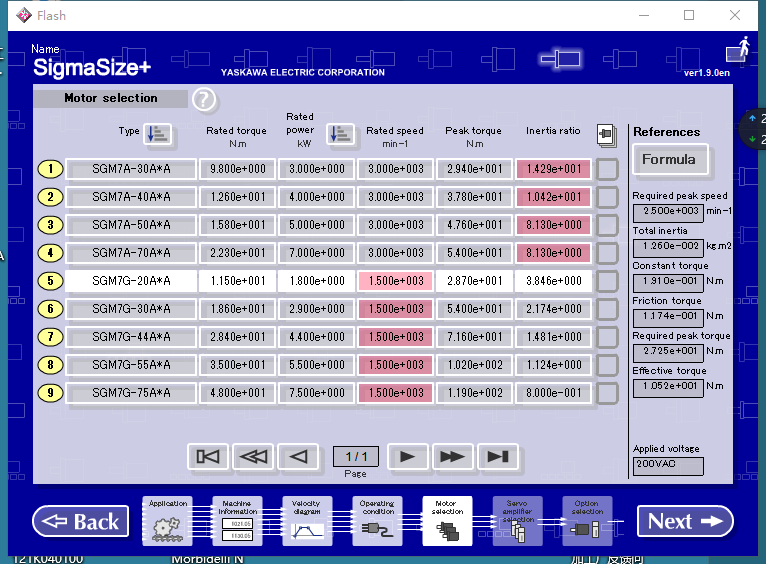
Task: Tick checkbox for SGM7G-30A*A row
Action: coord(607,309)
